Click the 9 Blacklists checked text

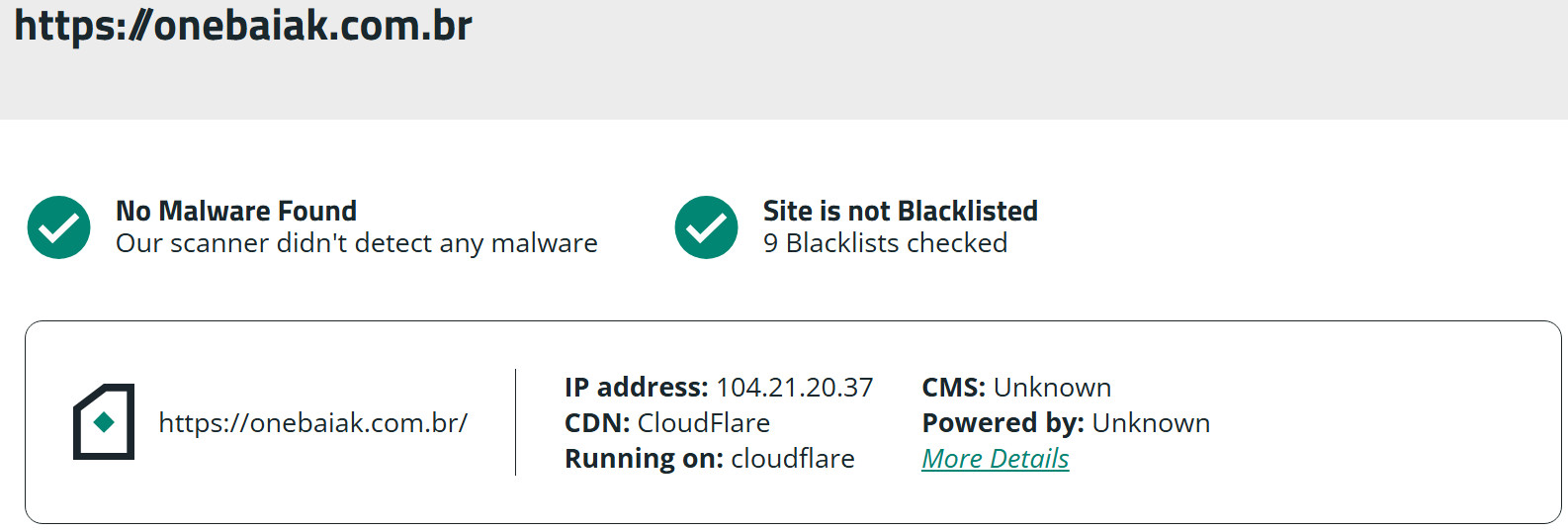pos(885,243)
